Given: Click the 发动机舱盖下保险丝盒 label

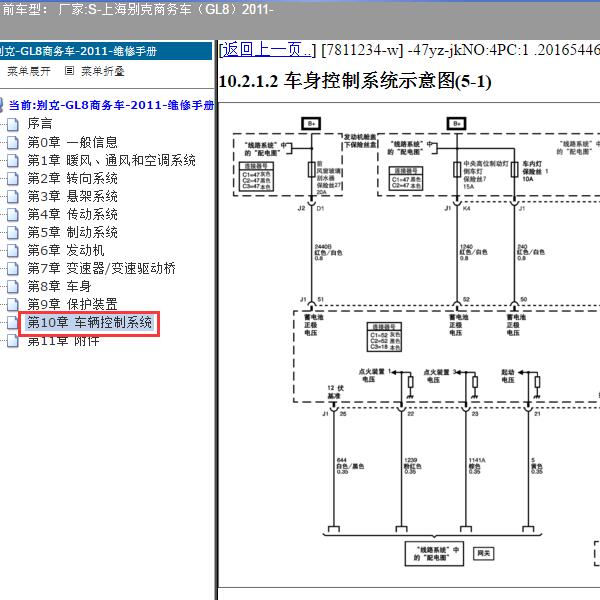Looking at the screenshot, I should coord(360,140).
